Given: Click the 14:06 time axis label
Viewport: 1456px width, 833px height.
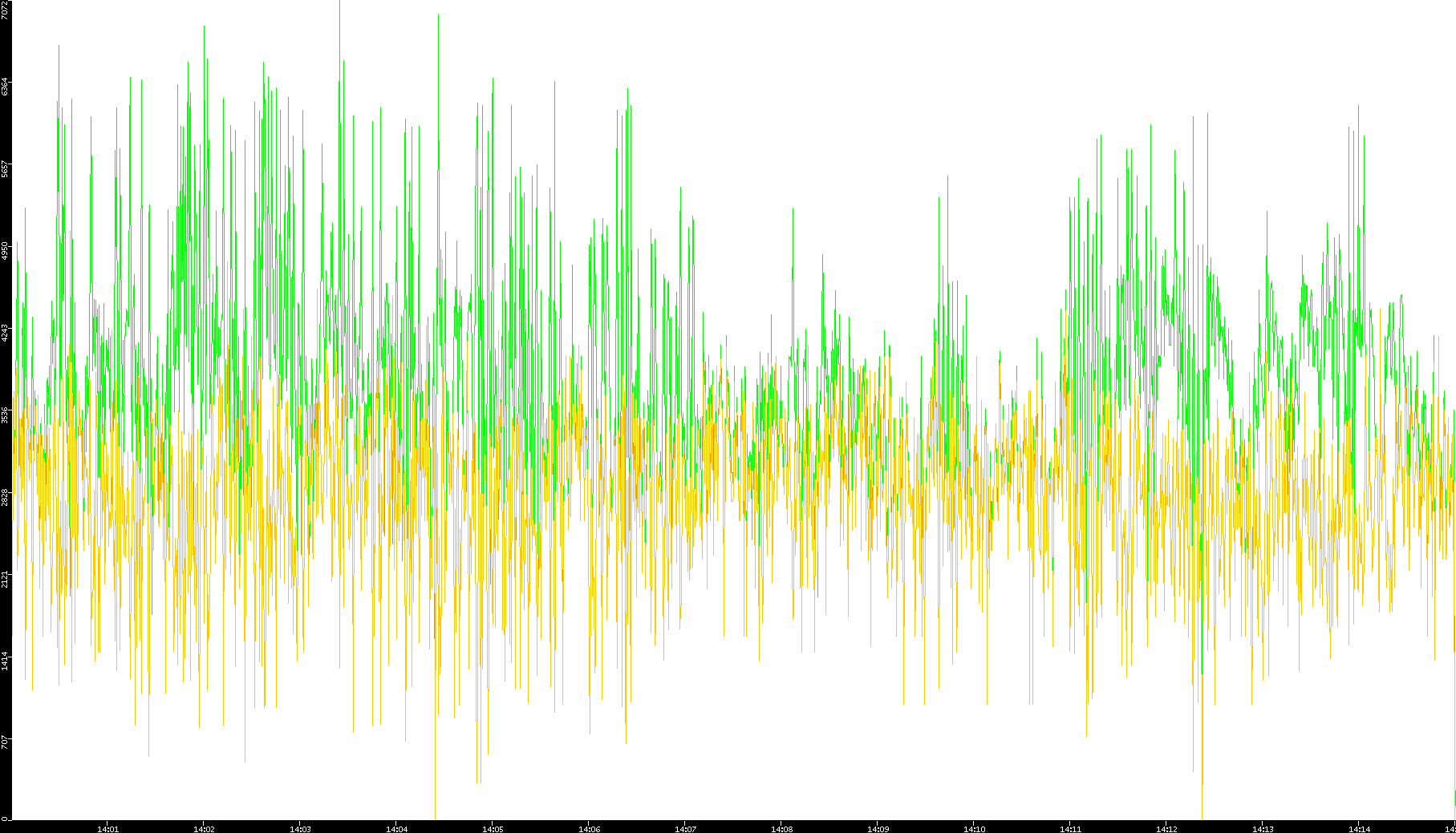Looking at the screenshot, I should pos(589,829).
